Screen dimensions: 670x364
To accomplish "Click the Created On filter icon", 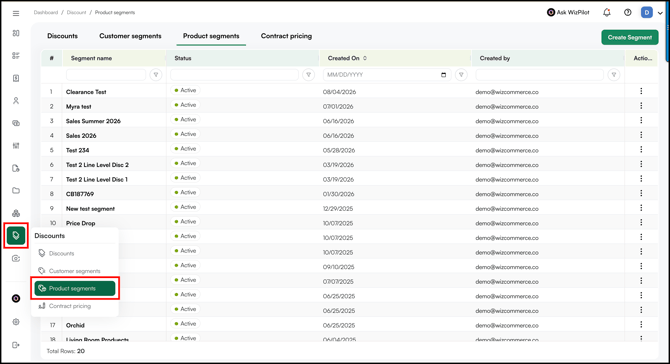I will coord(461,75).
